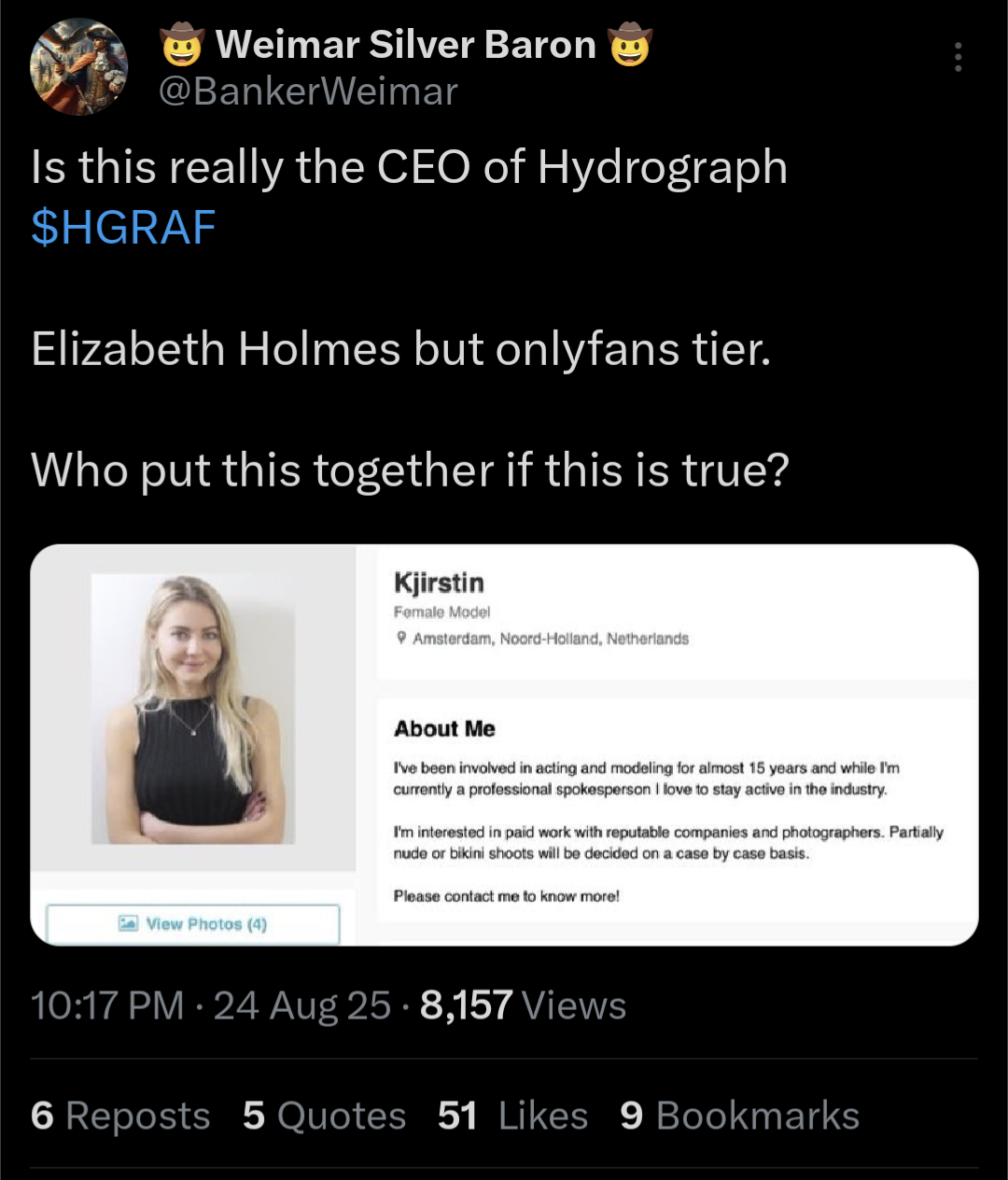Open the portrait photo in the embedded profile

pyautogui.click(x=193, y=709)
